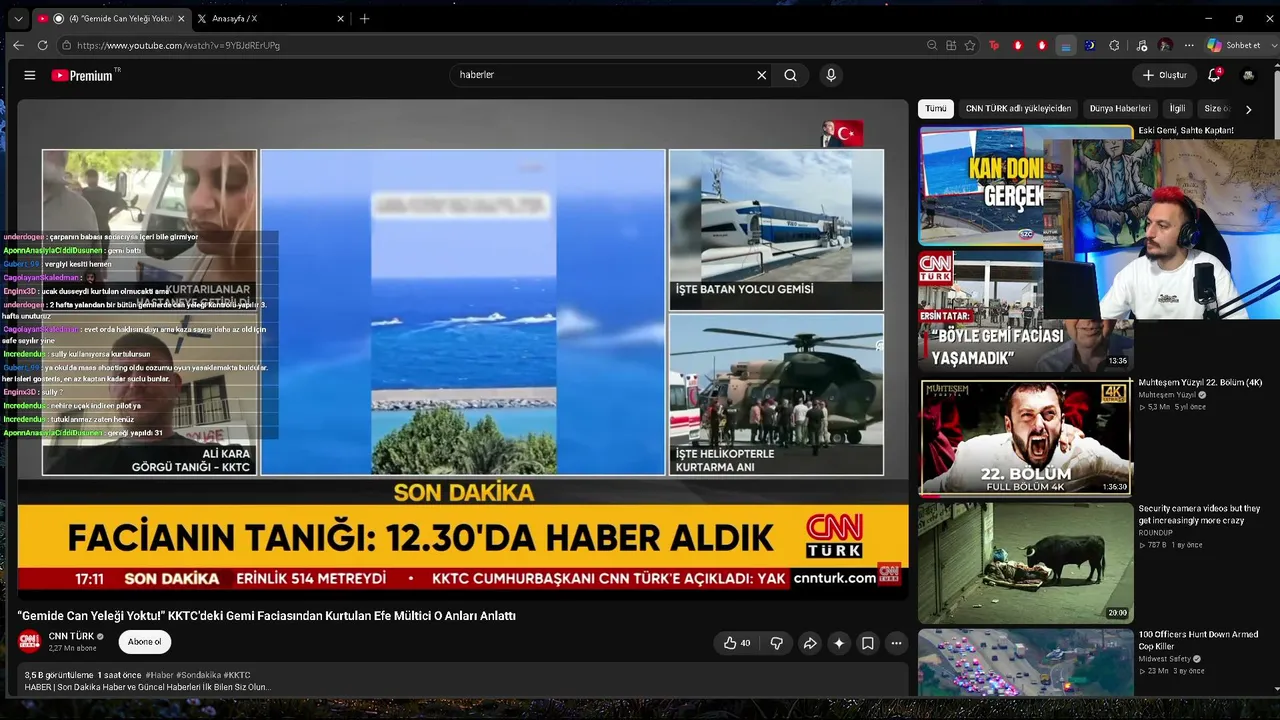Like the video with thumbs up
Viewport: 1280px width, 720px height.
pyautogui.click(x=737, y=643)
